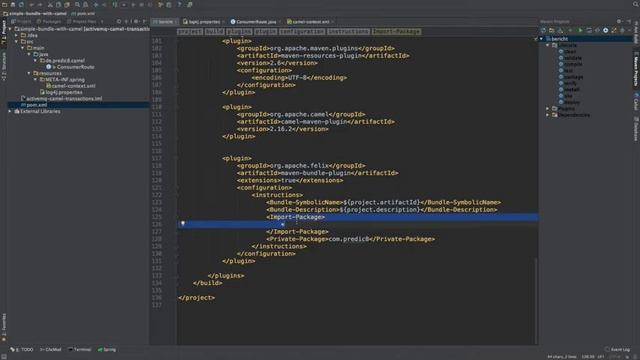Open camel-context.xml in project tree
This screenshot has width=640, height=360.
pyautogui.click(x=71, y=86)
